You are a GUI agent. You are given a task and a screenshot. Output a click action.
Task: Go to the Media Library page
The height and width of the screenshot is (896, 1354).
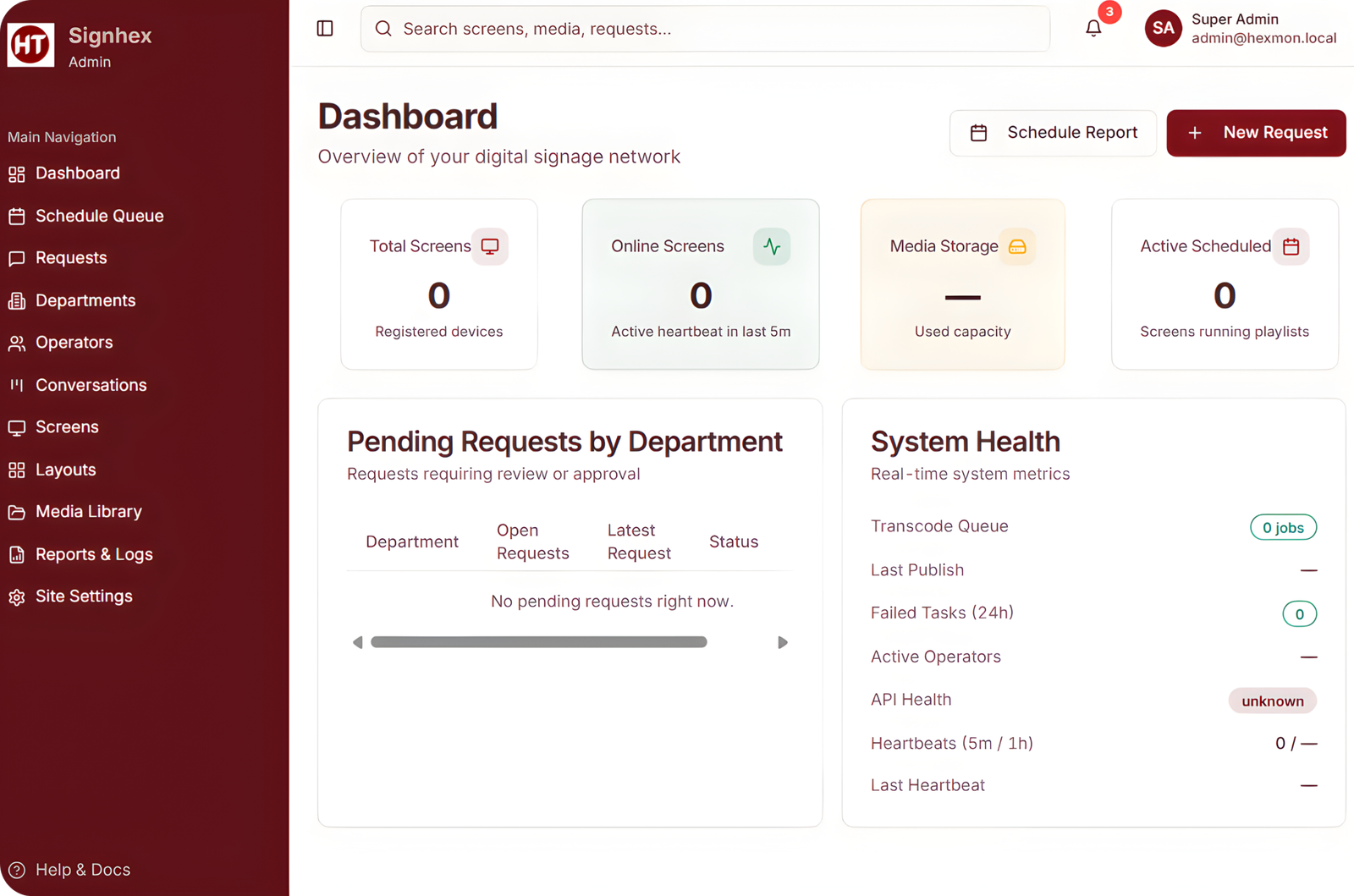click(88, 512)
